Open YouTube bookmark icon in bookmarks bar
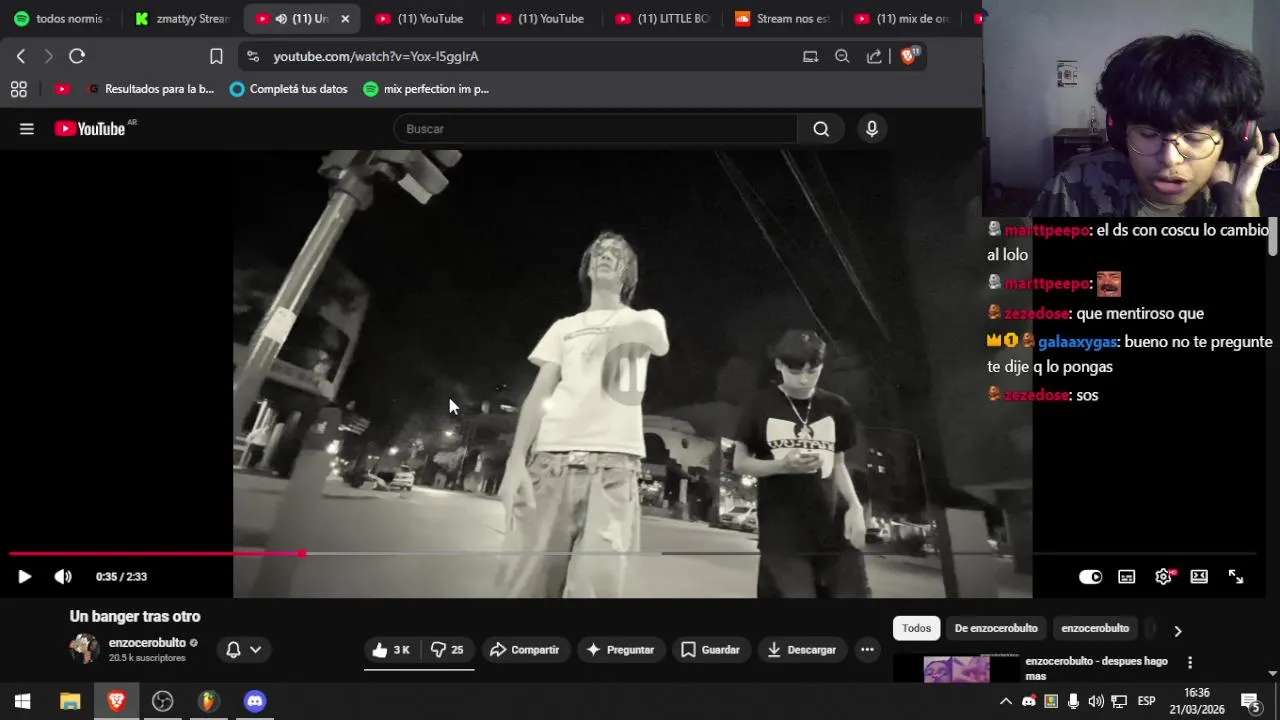Image resolution: width=1280 pixels, height=720 pixels. click(63, 89)
